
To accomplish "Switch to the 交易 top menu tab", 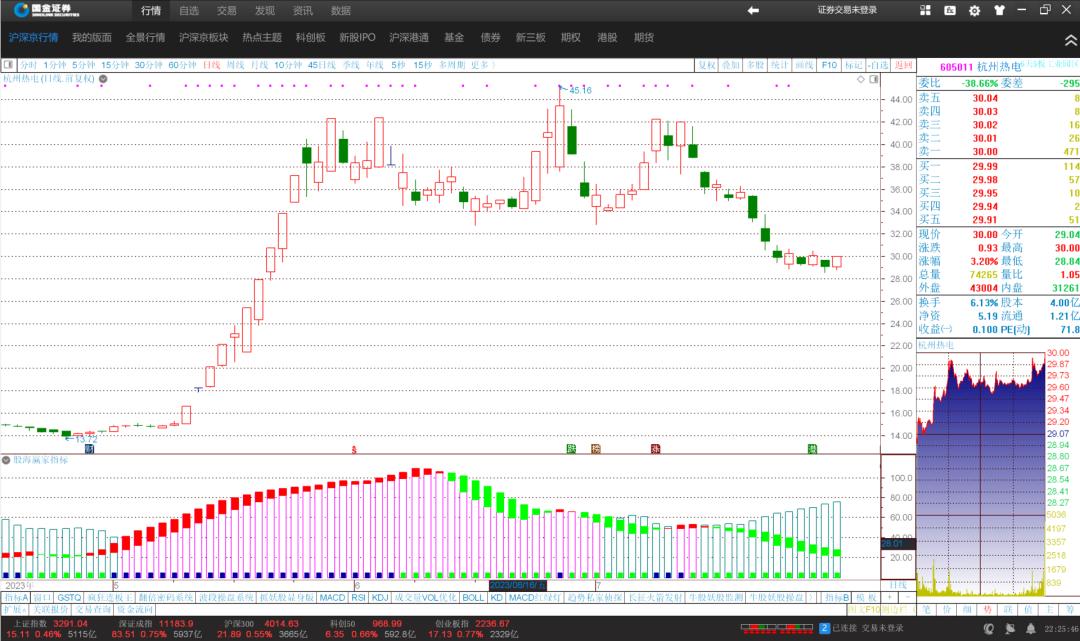I will [227, 11].
